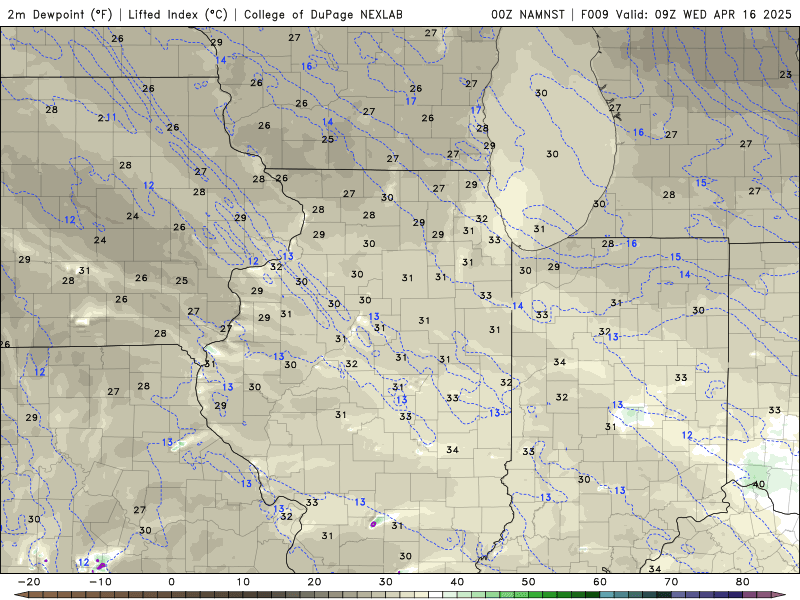Click 'College of DuPage NEXLAB' in the header

point(323,15)
